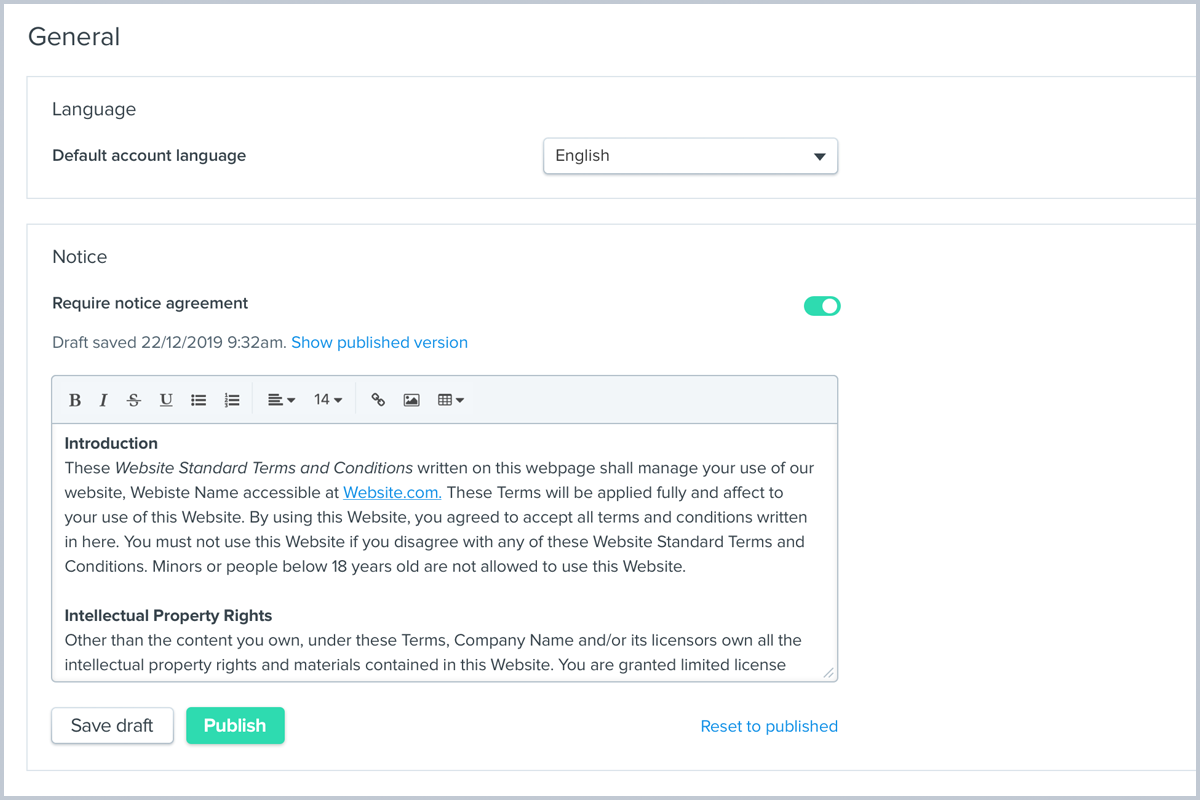
Task: Open the insert table dropdown
Action: tap(451, 400)
